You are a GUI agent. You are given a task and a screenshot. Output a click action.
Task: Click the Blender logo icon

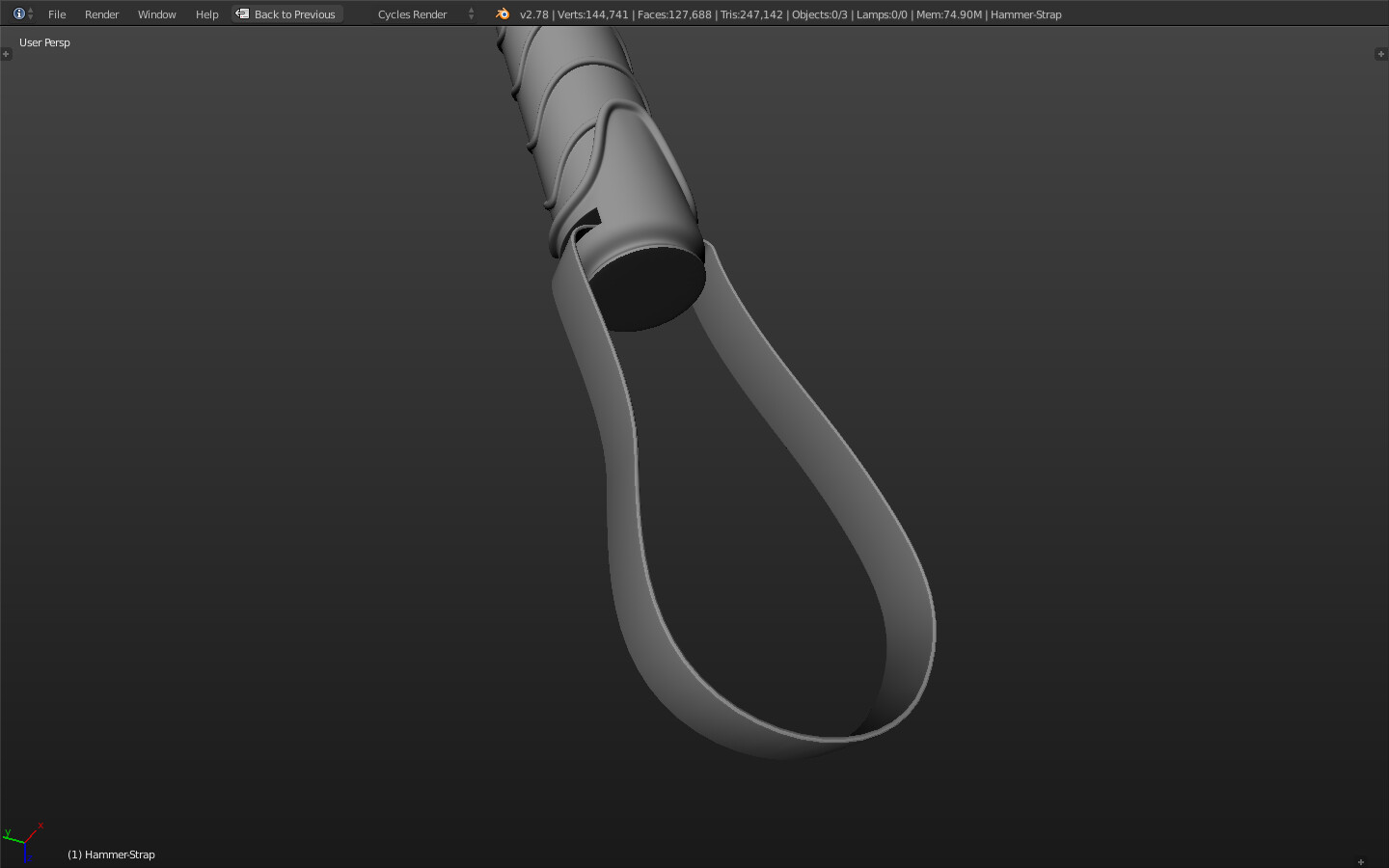(x=502, y=14)
